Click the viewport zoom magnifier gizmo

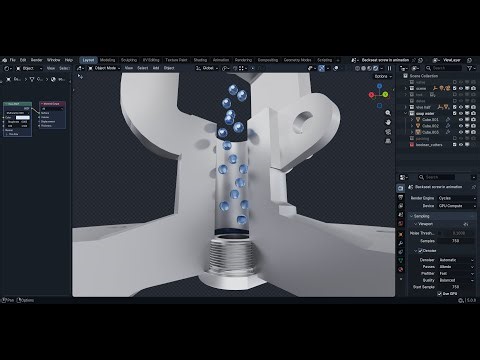[388, 113]
